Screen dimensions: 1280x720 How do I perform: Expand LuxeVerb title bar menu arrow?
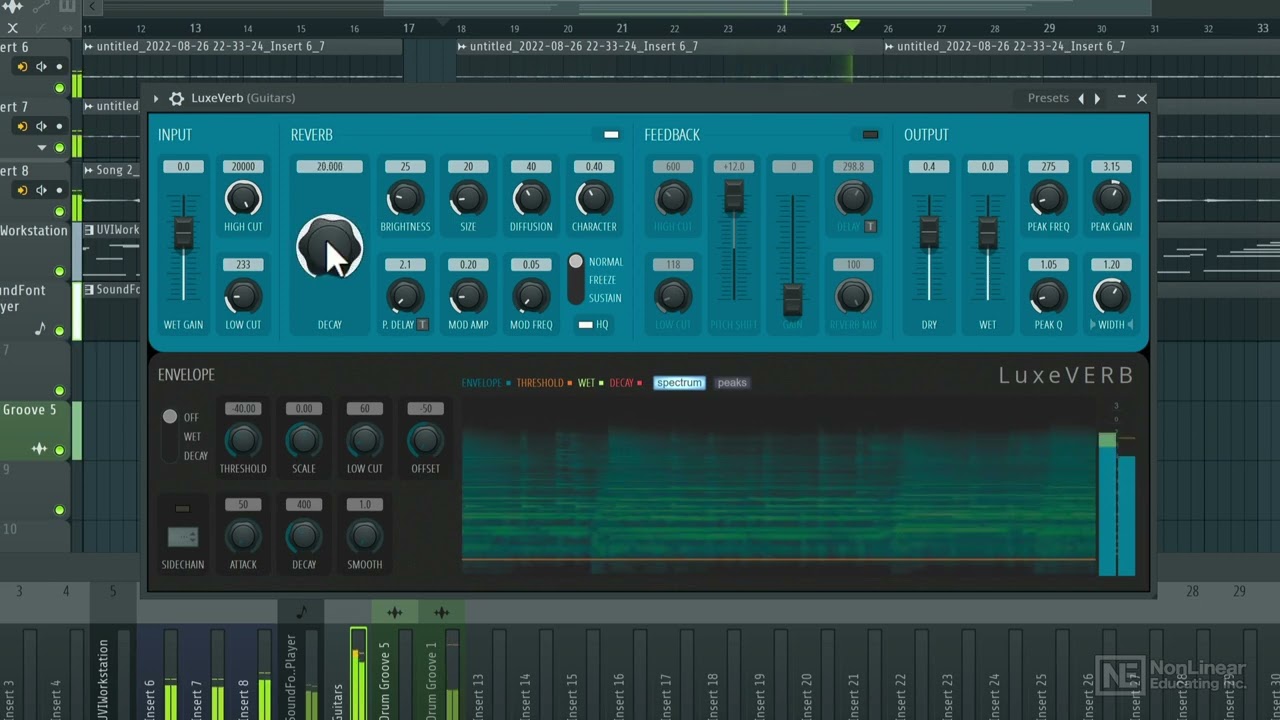[x=156, y=98]
